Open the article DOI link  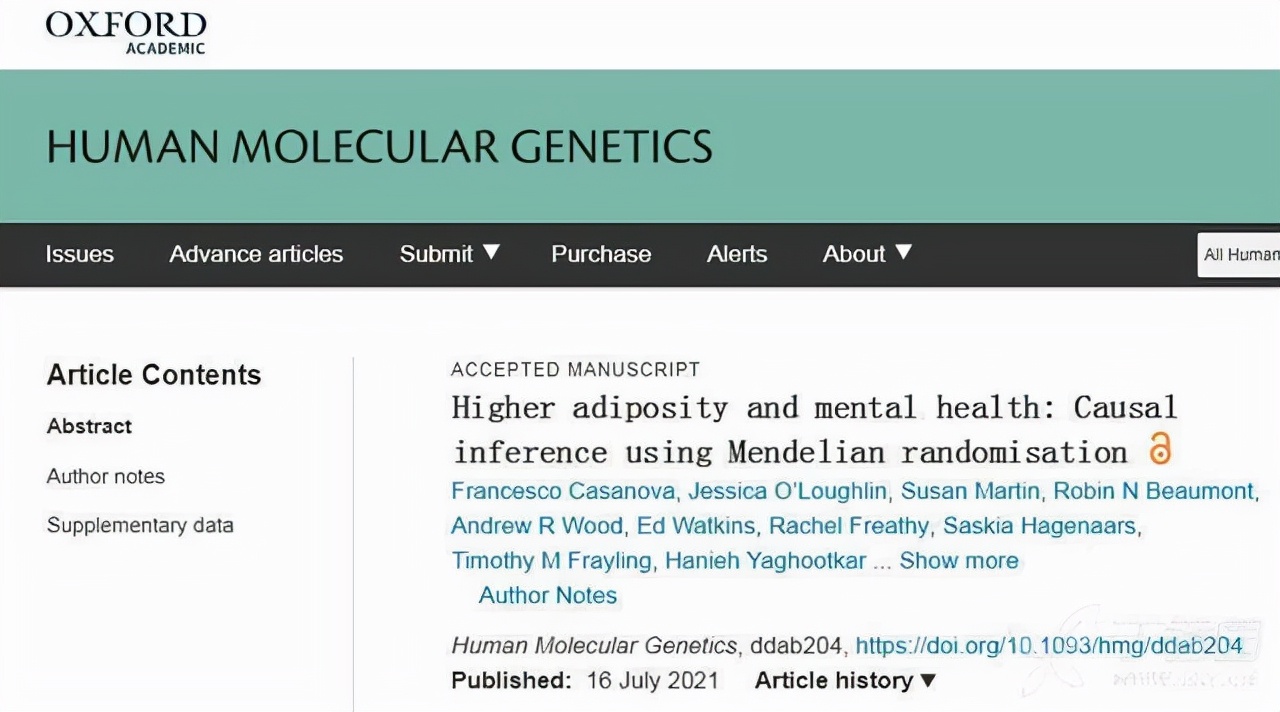1049,646
